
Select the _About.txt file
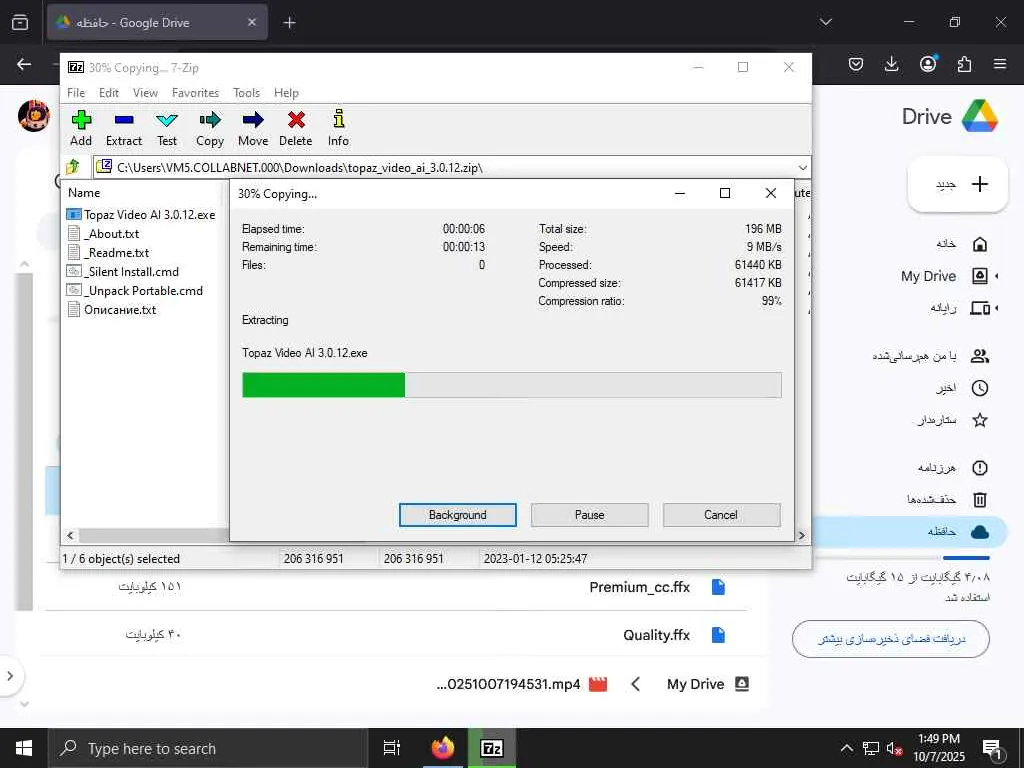pos(103,234)
